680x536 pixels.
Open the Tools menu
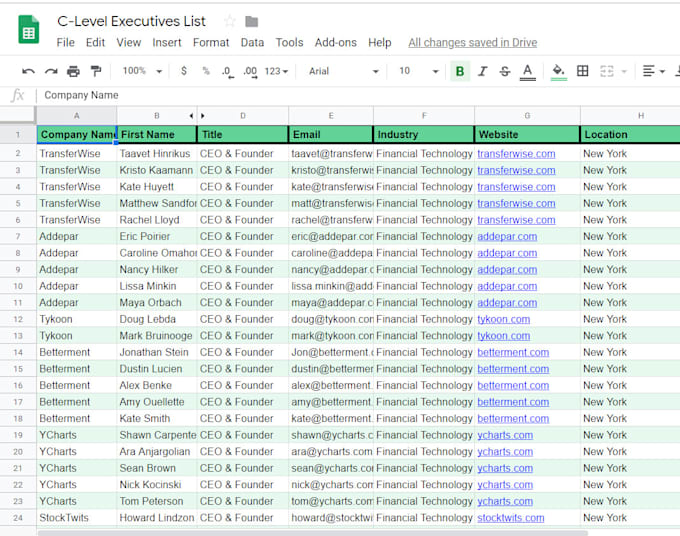tap(289, 42)
